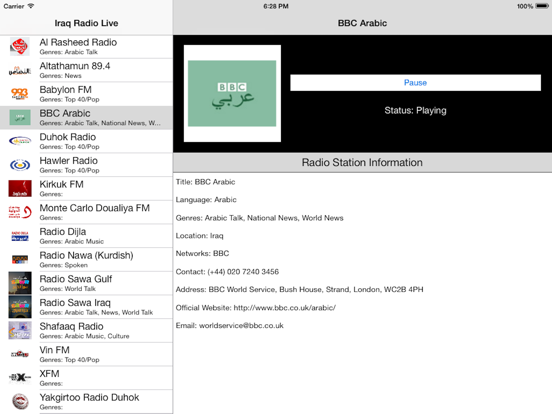Tap the Genres: Arabic Talk, National News line
The height and width of the screenshot is (414, 552).
tap(259, 218)
